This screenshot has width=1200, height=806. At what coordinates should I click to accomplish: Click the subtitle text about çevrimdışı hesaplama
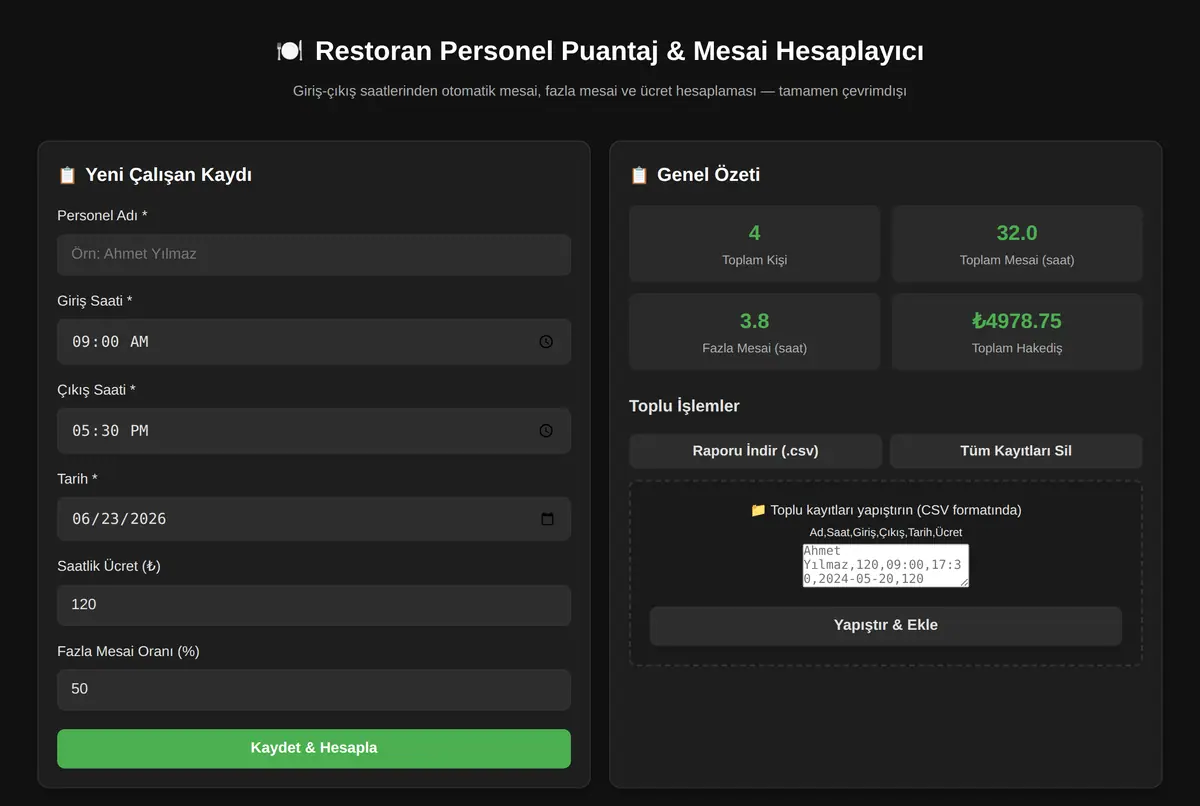pyautogui.click(x=600, y=91)
